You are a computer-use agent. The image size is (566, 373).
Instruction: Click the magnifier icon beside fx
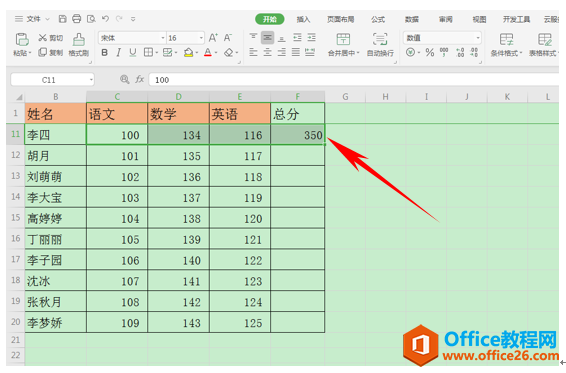[x=125, y=79]
